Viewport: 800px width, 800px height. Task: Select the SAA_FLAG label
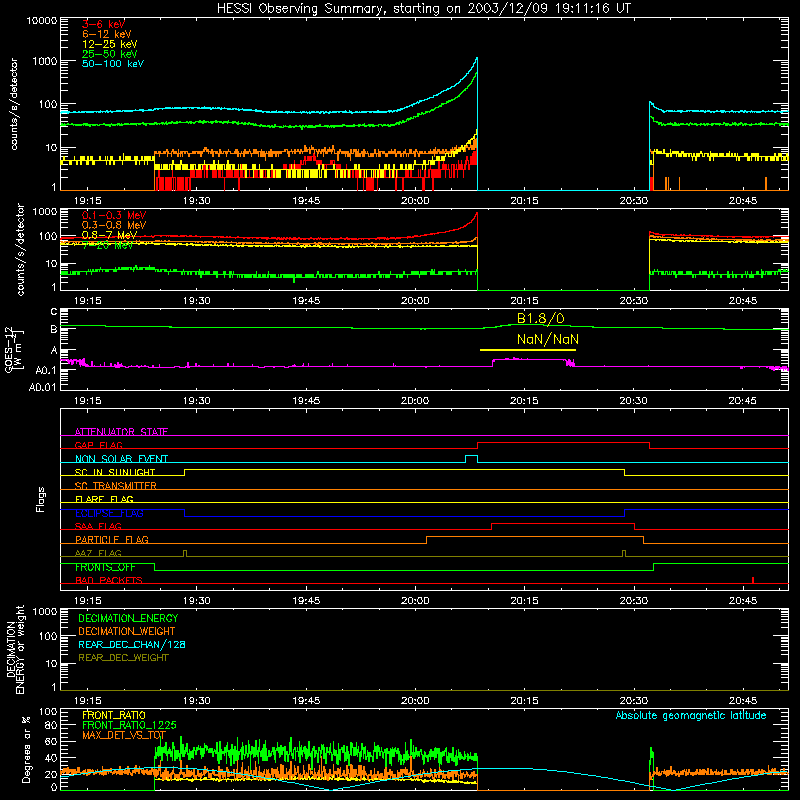[98, 526]
